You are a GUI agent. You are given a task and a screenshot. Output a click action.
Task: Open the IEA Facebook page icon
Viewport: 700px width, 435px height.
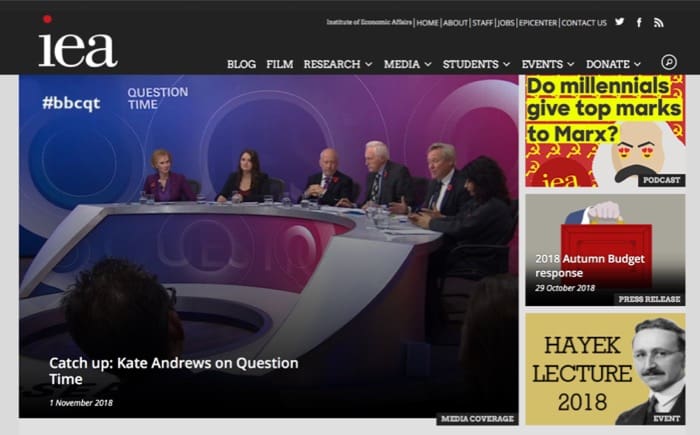pos(639,22)
